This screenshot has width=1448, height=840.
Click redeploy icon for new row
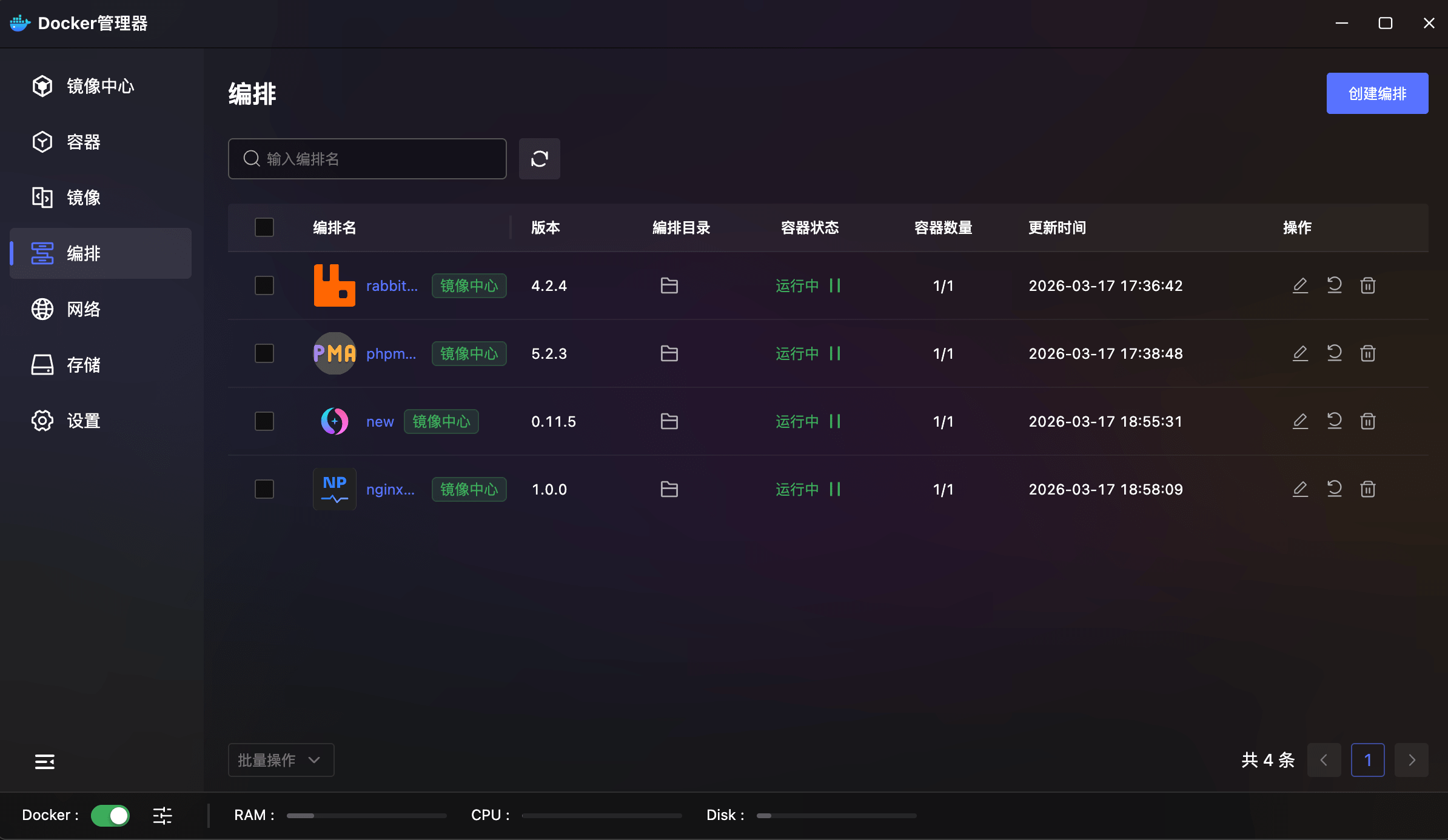coord(1334,421)
